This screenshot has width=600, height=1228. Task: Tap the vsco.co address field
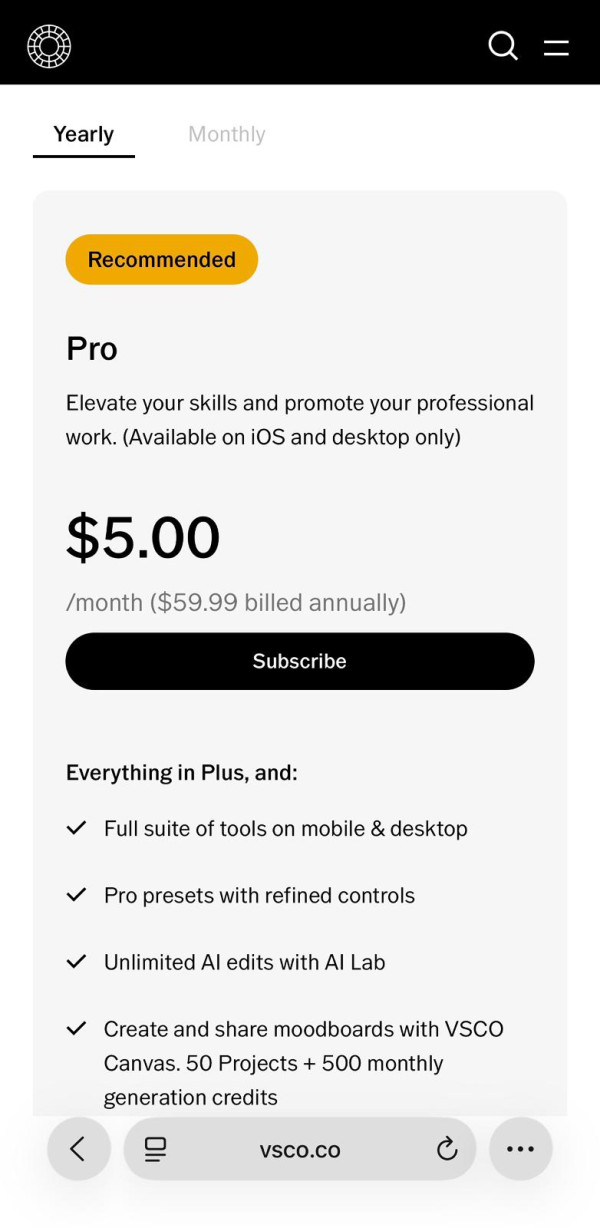[300, 1150]
